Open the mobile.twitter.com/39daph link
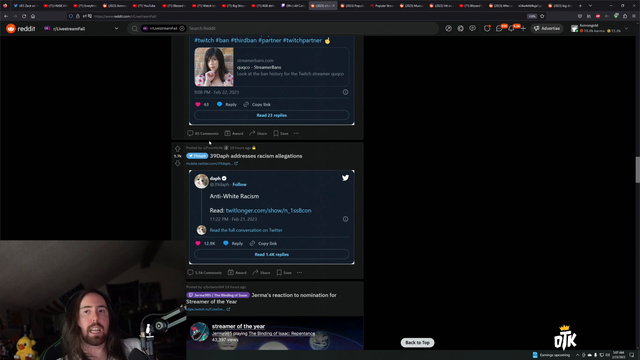 (x=211, y=164)
